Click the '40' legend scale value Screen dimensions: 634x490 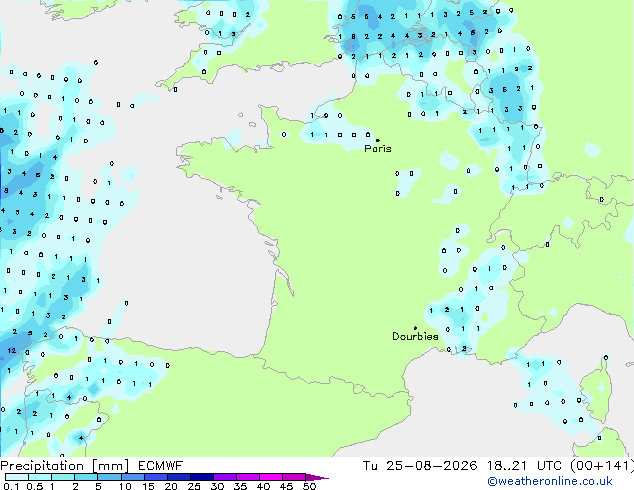263,486
